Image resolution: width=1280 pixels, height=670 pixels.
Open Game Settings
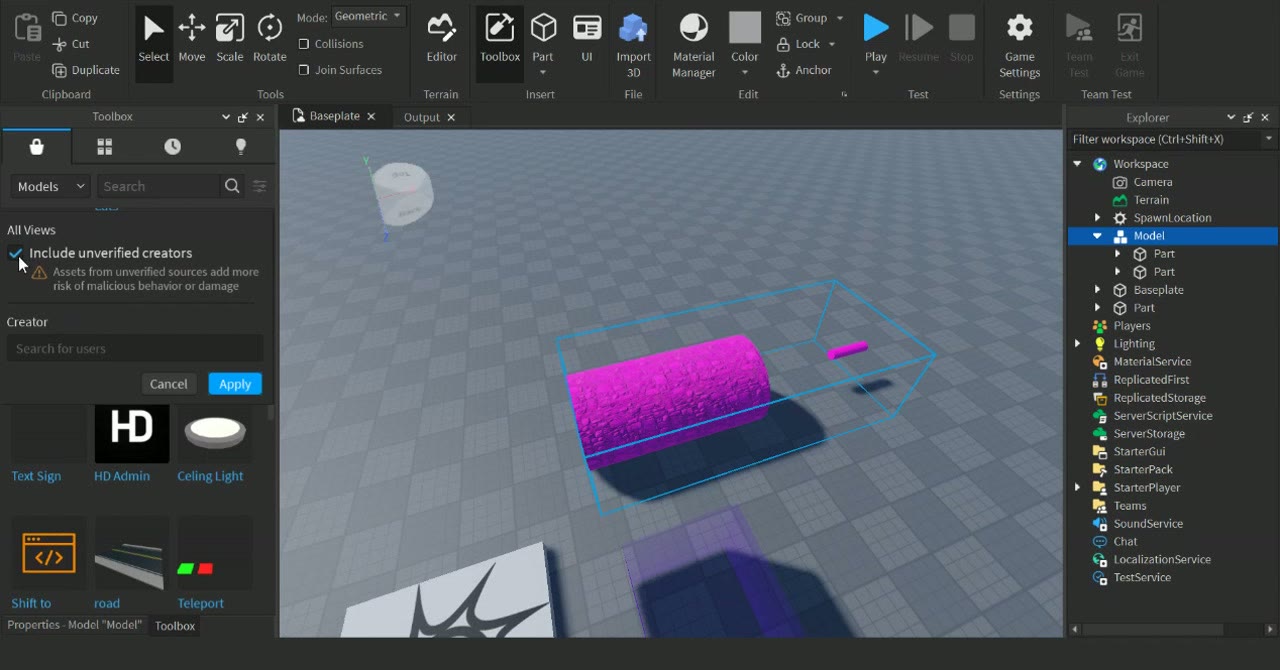coord(1019,45)
